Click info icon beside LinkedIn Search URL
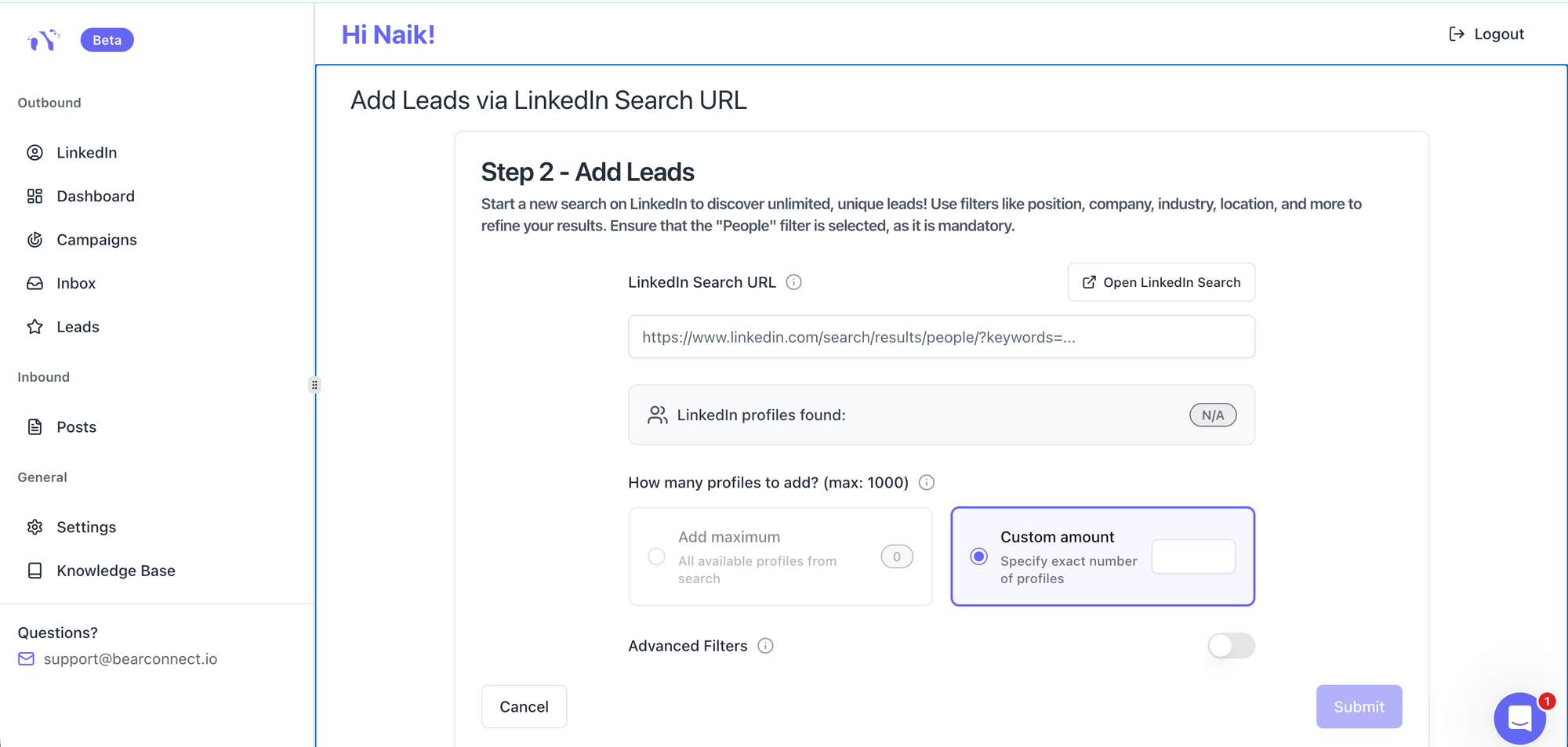Viewport: 1568px width, 747px height. pyautogui.click(x=793, y=282)
